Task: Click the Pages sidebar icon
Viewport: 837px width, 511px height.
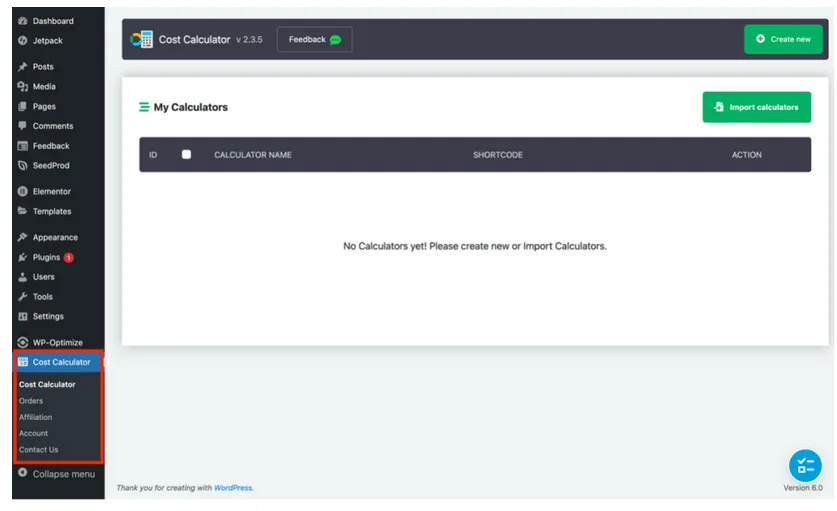Action: (x=22, y=106)
